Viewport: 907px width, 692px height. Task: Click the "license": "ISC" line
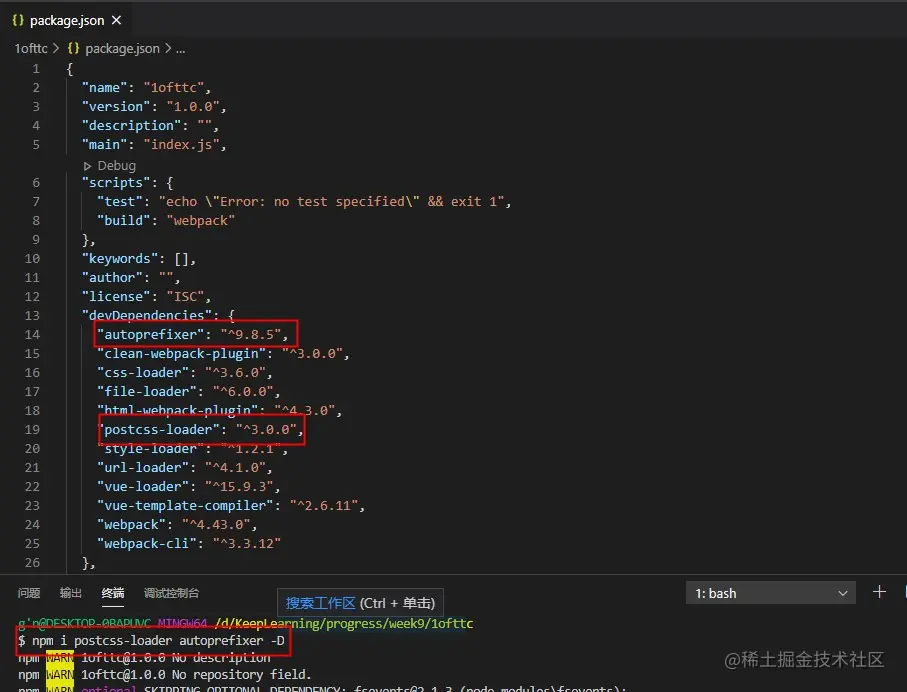[146, 297]
